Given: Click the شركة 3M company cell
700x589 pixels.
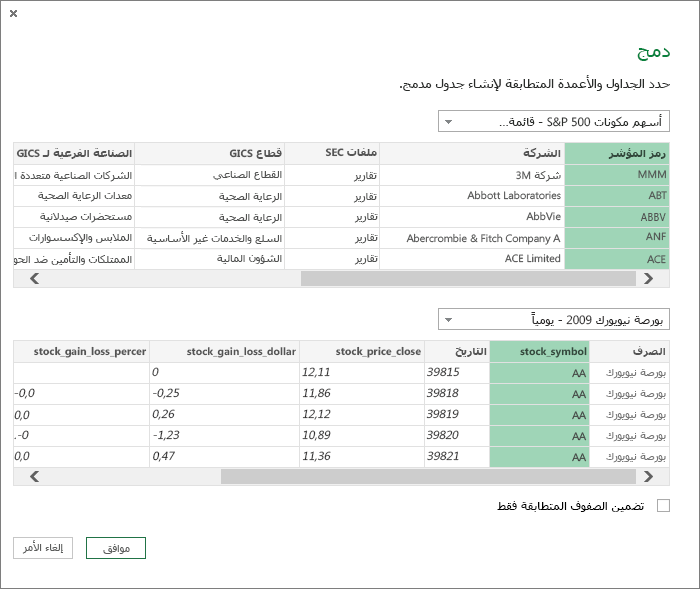Looking at the screenshot, I should coord(472,175).
